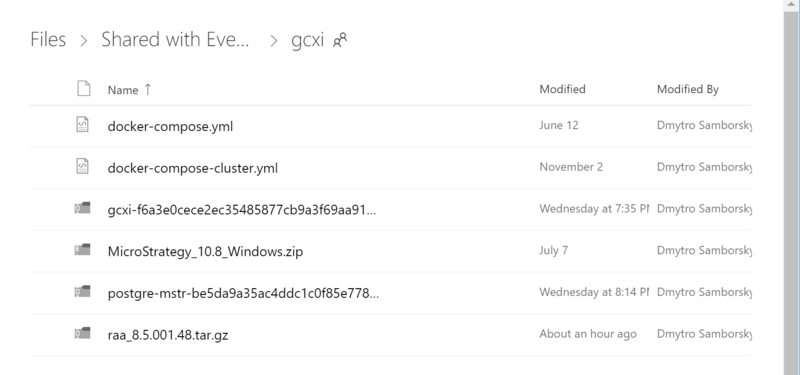Screen dimensions: 800x375
Task: Open the MicroStrategy_10.8_Windows.zip file
Action: click(x=205, y=252)
